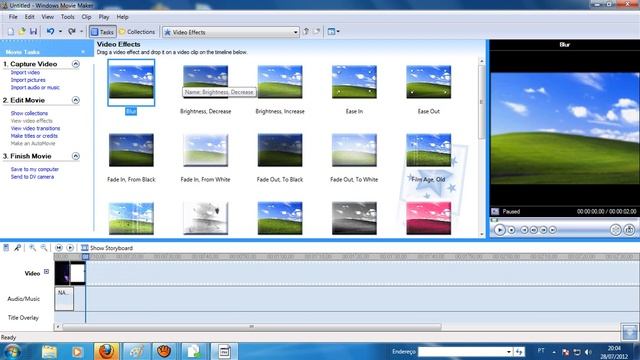Take picture from preview icon
Viewport: 640px width, 360px height.
pyautogui.click(x=629, y=230)
